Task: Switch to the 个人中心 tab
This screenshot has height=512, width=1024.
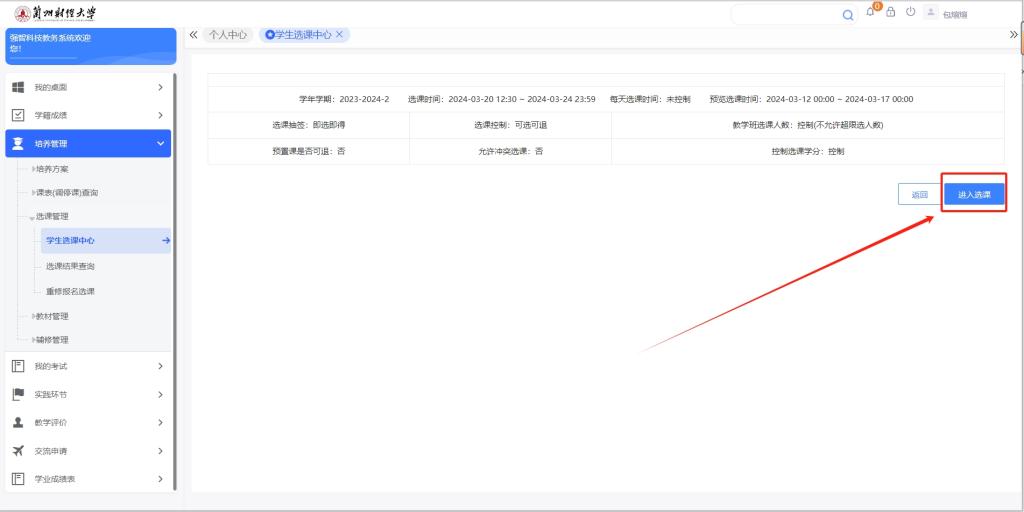Action: (x=227, y=35)
